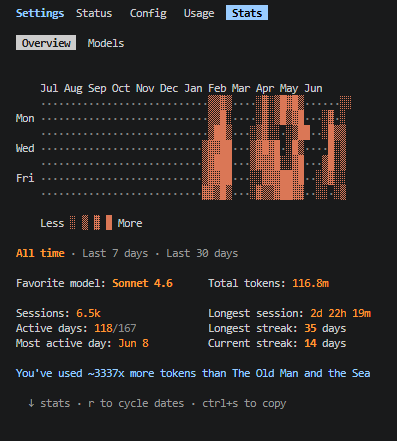This screenshot has width=397, height=441.
Task: Click the Mon row label
Action: (25, 118)
